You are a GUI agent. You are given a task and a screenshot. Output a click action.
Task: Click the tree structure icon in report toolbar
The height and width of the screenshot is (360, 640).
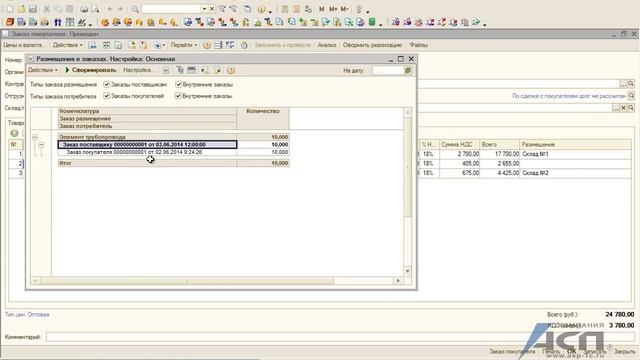tap(180, 70)
